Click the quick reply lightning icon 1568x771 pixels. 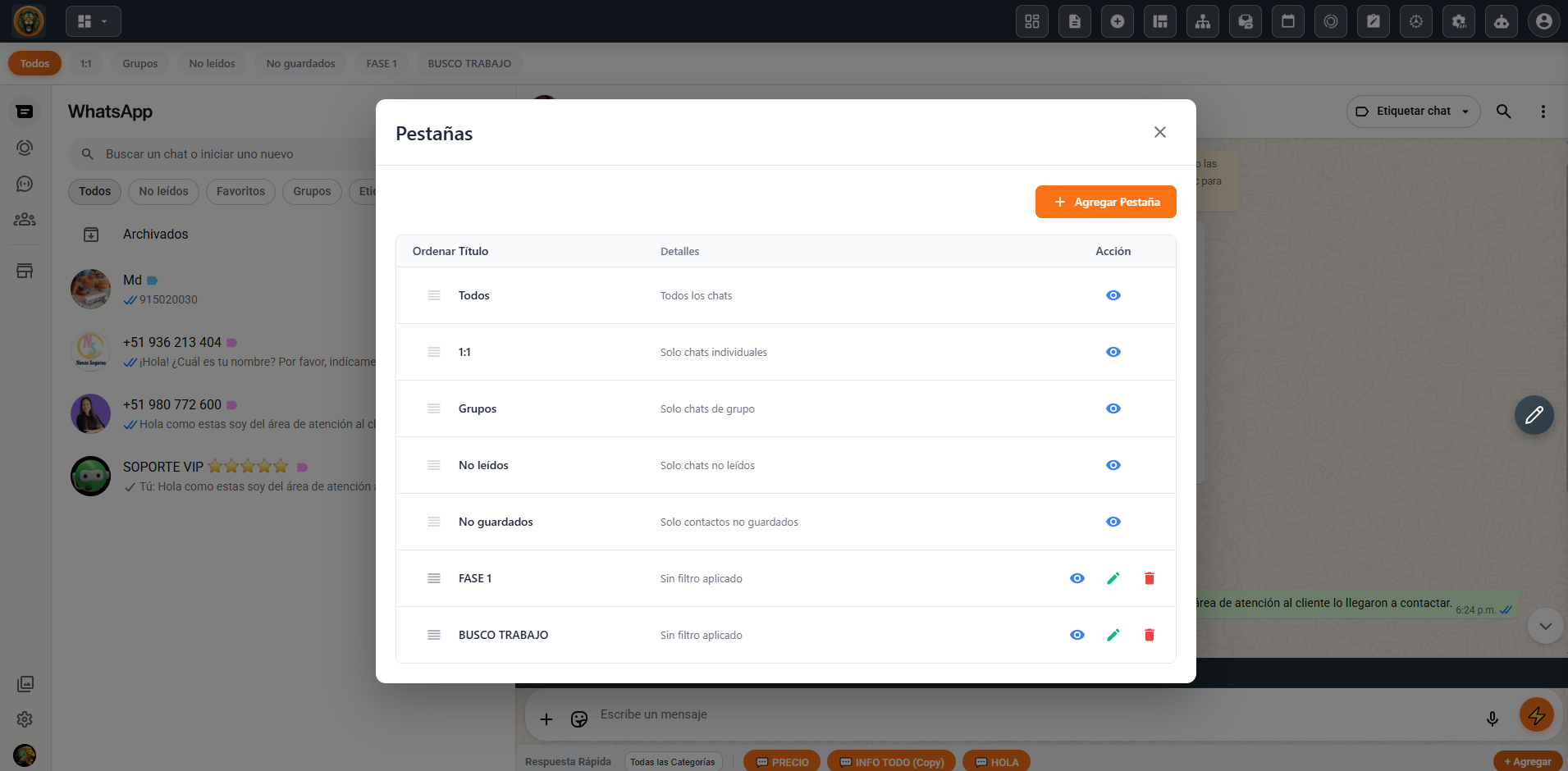pos(1536,715)
